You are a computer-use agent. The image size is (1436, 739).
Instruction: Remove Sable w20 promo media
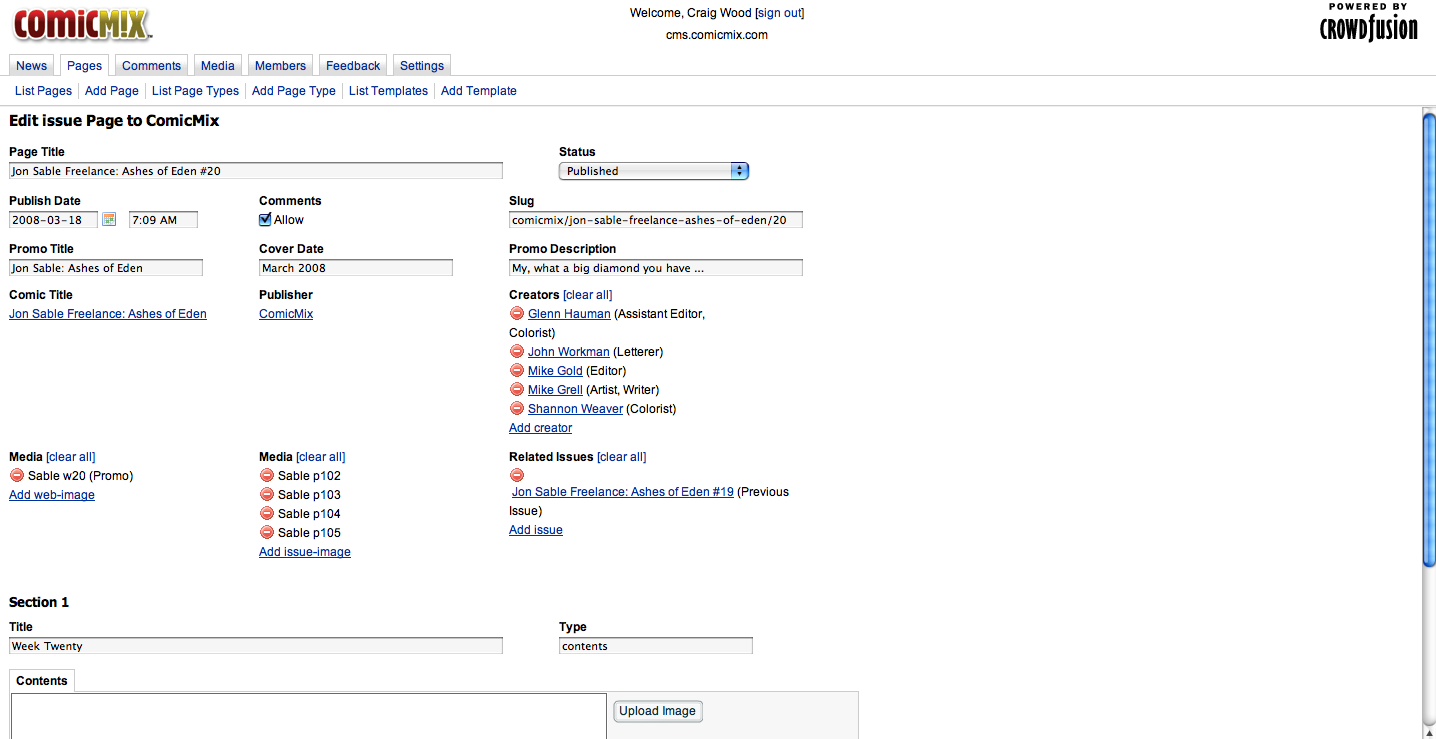(x=17, y=476)
